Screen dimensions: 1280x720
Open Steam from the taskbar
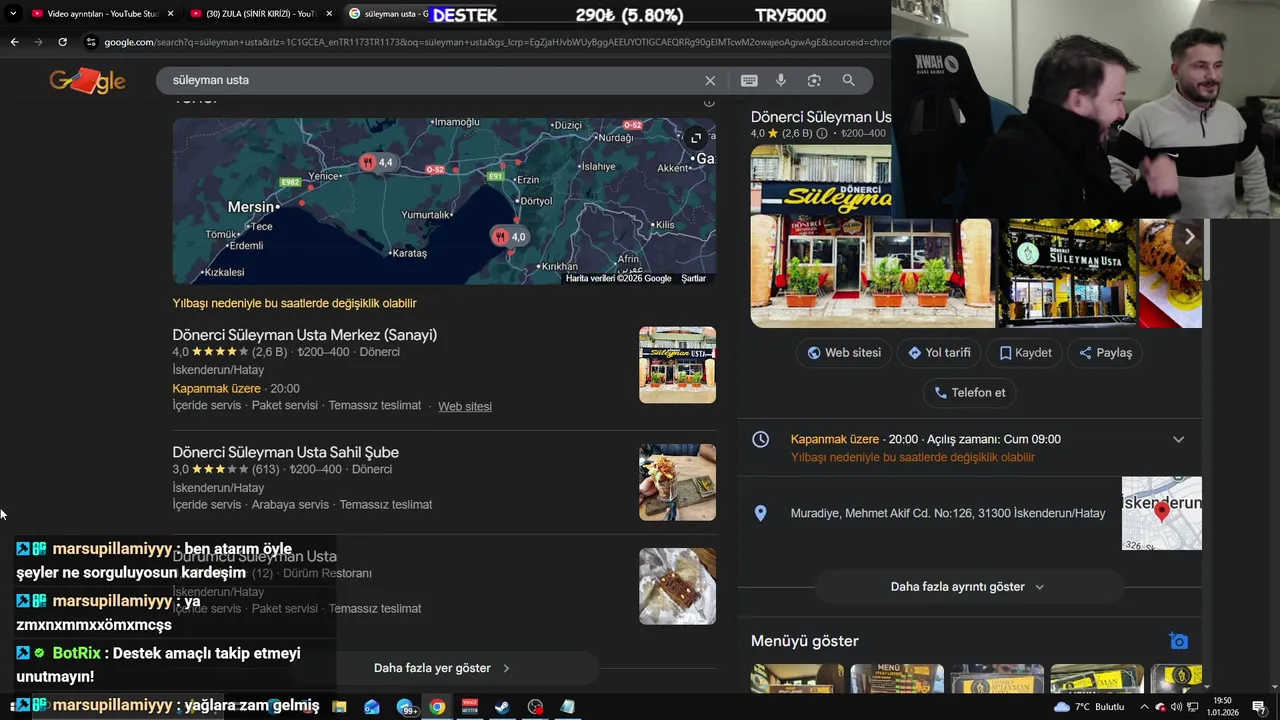[x=502, y=707]
